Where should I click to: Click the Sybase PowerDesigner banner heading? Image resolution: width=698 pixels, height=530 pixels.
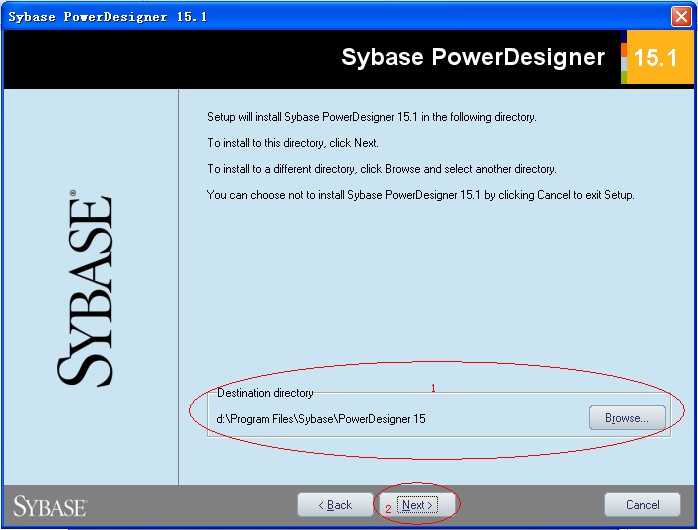473,57
